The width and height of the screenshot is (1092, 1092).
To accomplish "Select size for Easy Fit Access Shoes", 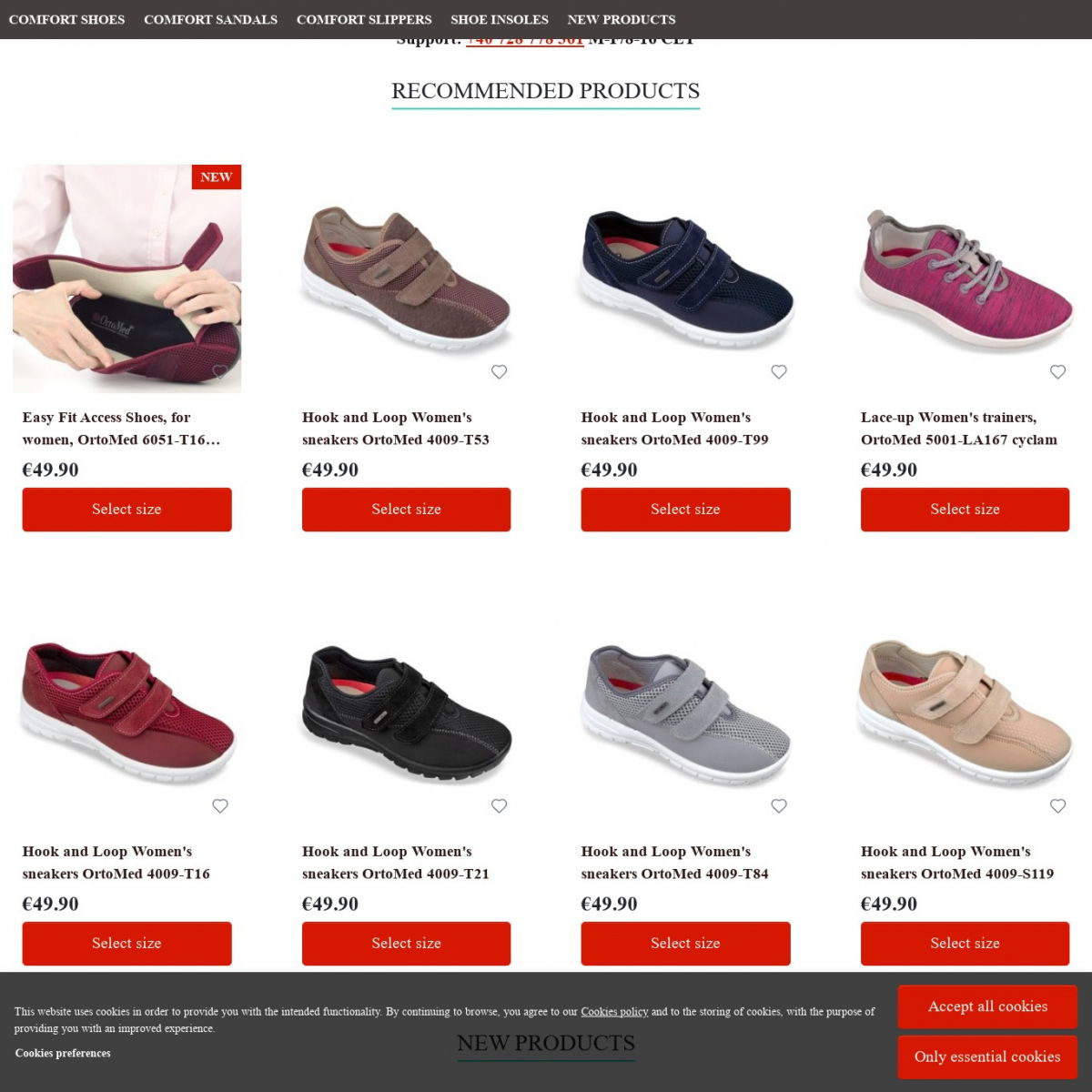I will (126, 510).
